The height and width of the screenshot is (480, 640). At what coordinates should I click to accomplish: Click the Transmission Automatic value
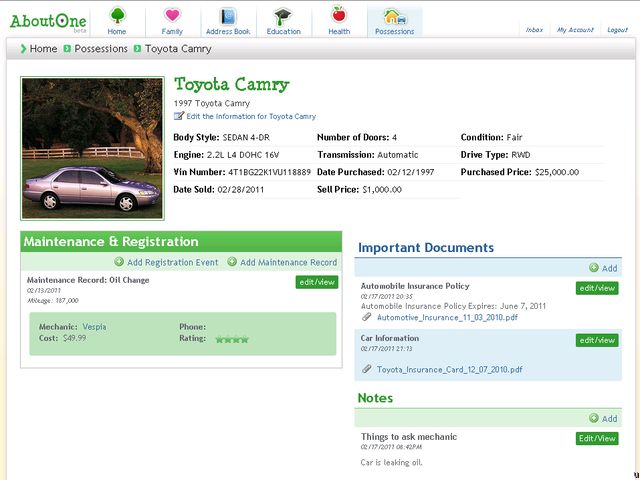pyautogui.click(x=398, y=155)
